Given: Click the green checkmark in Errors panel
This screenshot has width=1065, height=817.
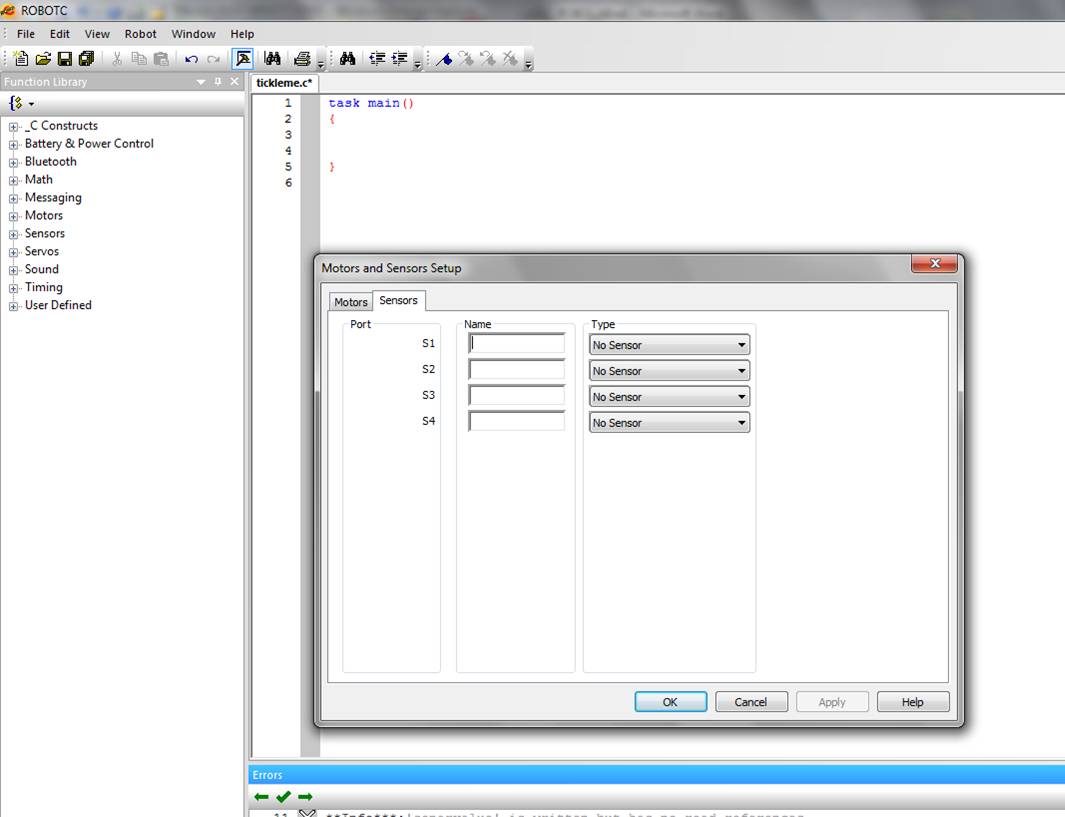Looking at the screenshot, I should (283, 797).
